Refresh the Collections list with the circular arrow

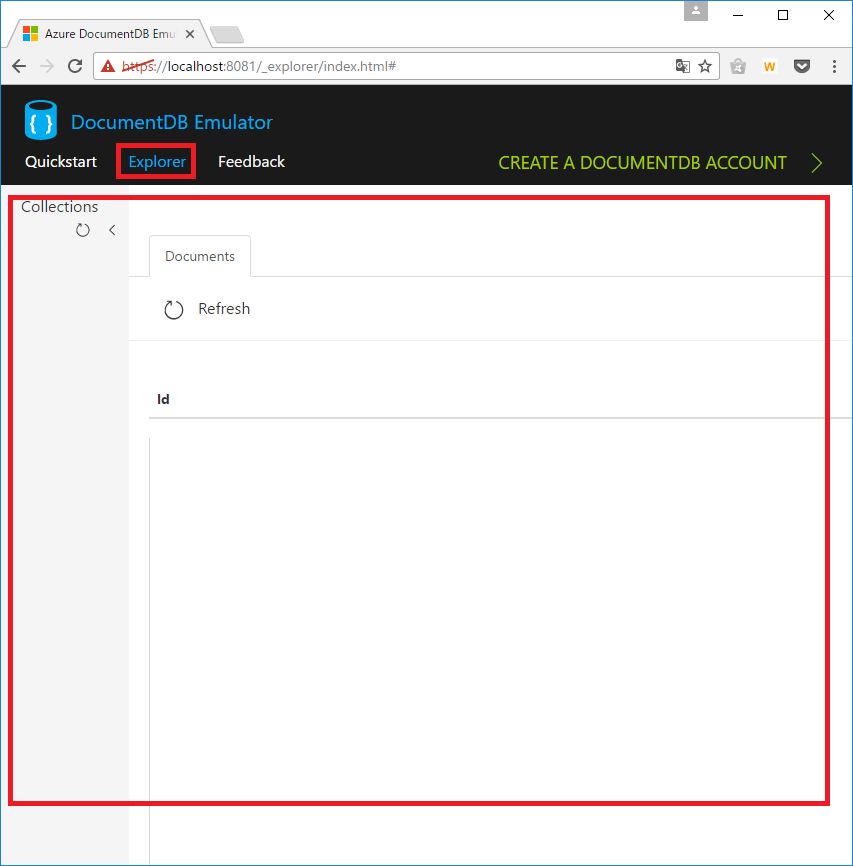83,230
